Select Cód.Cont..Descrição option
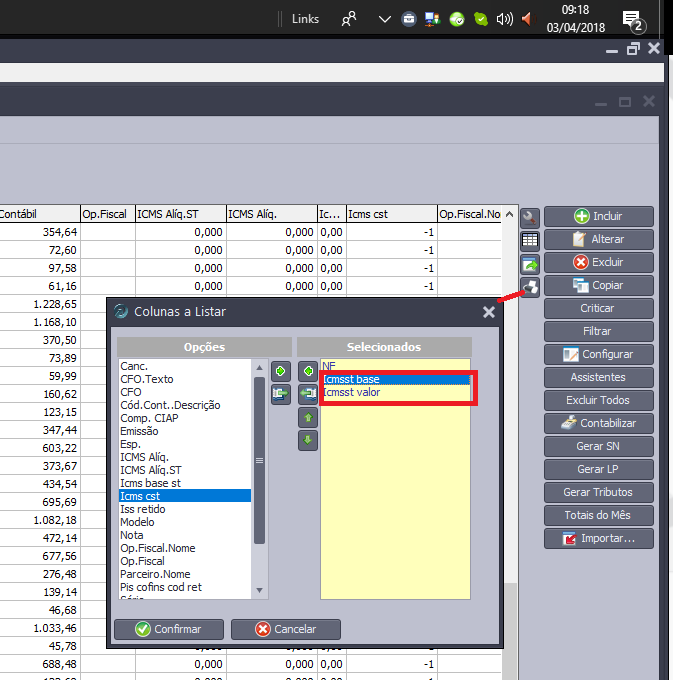The image size is (673, 680). click(185, 405)
